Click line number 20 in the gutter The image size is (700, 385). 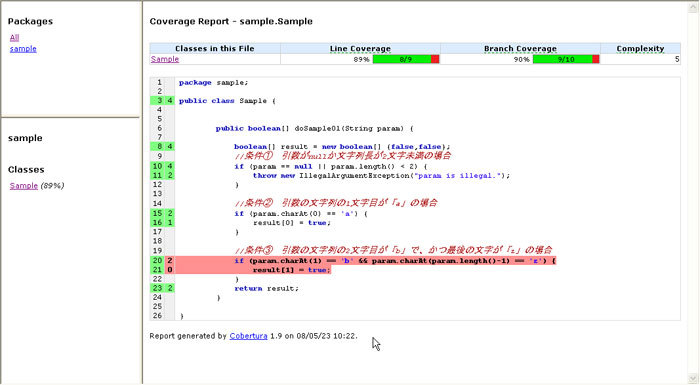tap(157, 260)
